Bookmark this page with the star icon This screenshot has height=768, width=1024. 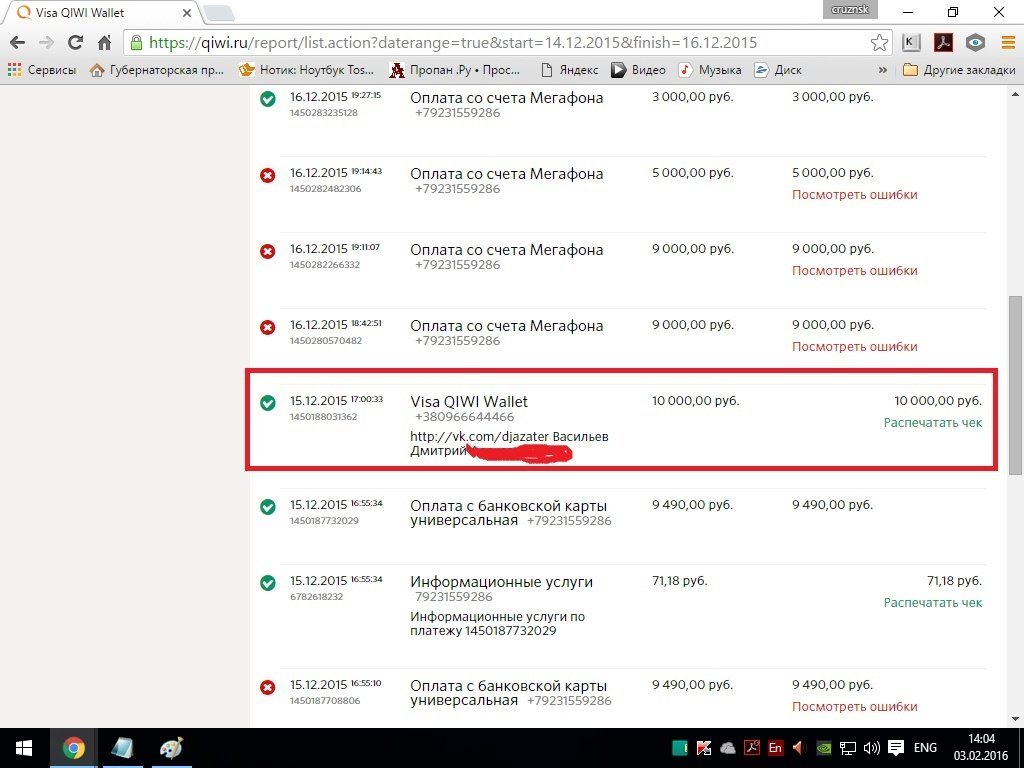(x=879, y=43)
